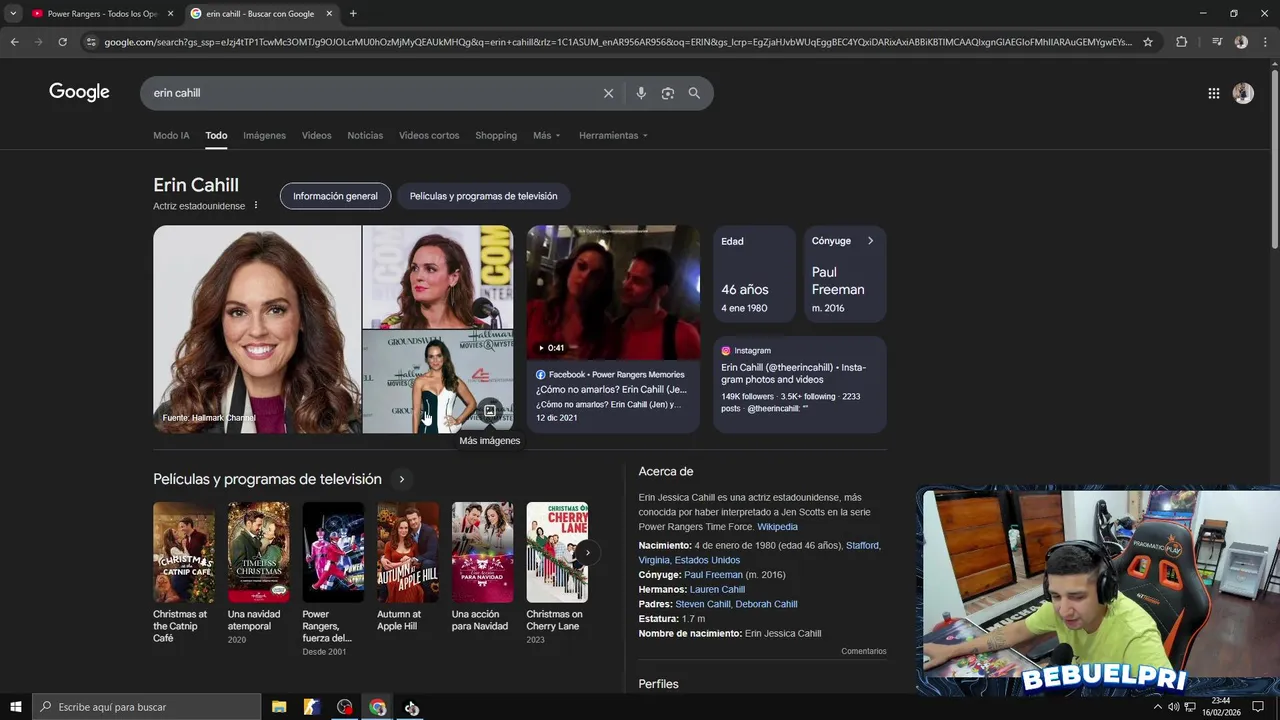This screenshot has height=720, width=1280.
Task: Expand Películas y programas de televisión arrow
Action: coord(402,480)
